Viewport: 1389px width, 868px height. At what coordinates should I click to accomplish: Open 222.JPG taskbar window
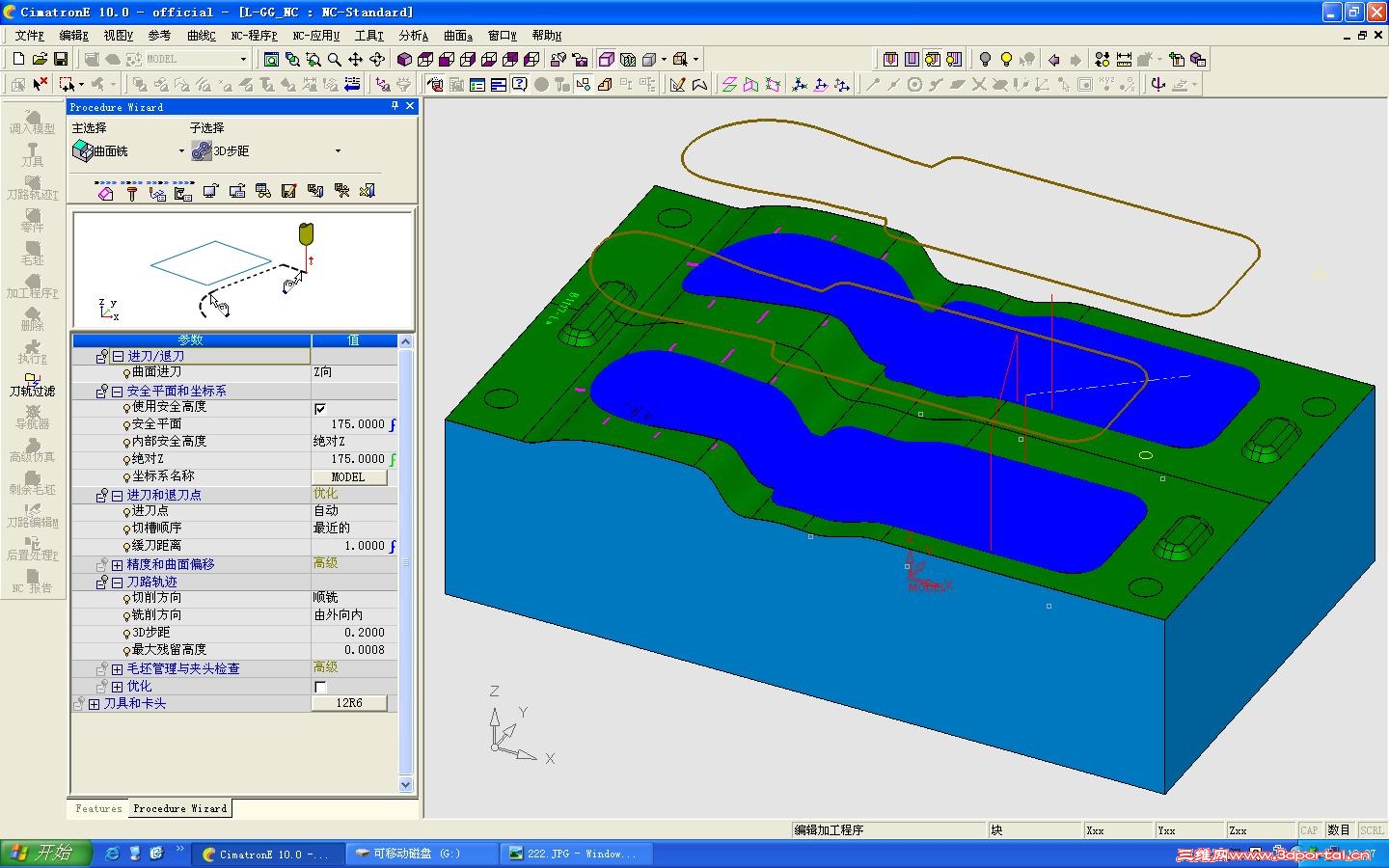[577, 854]
